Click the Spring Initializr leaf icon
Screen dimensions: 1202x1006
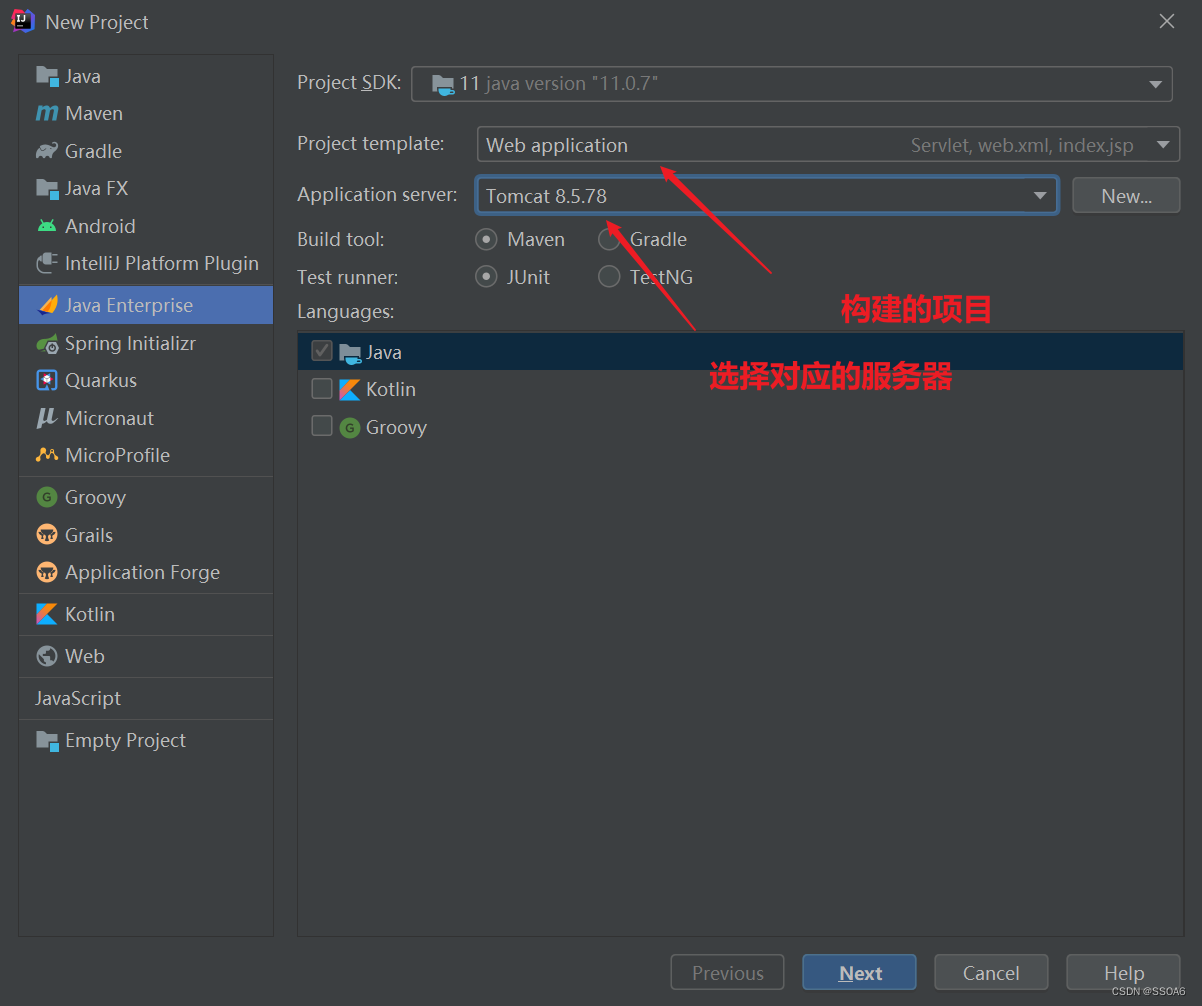click(47, 343)
